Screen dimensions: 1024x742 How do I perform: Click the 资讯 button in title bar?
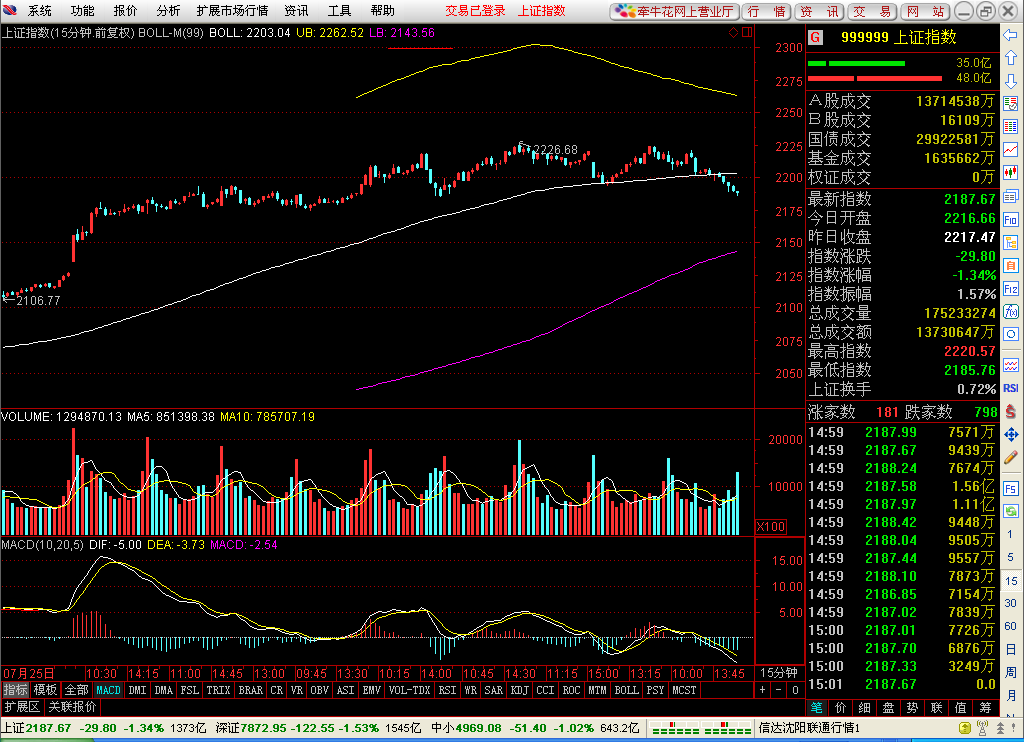pyautogui.click(x=820, y=11)
